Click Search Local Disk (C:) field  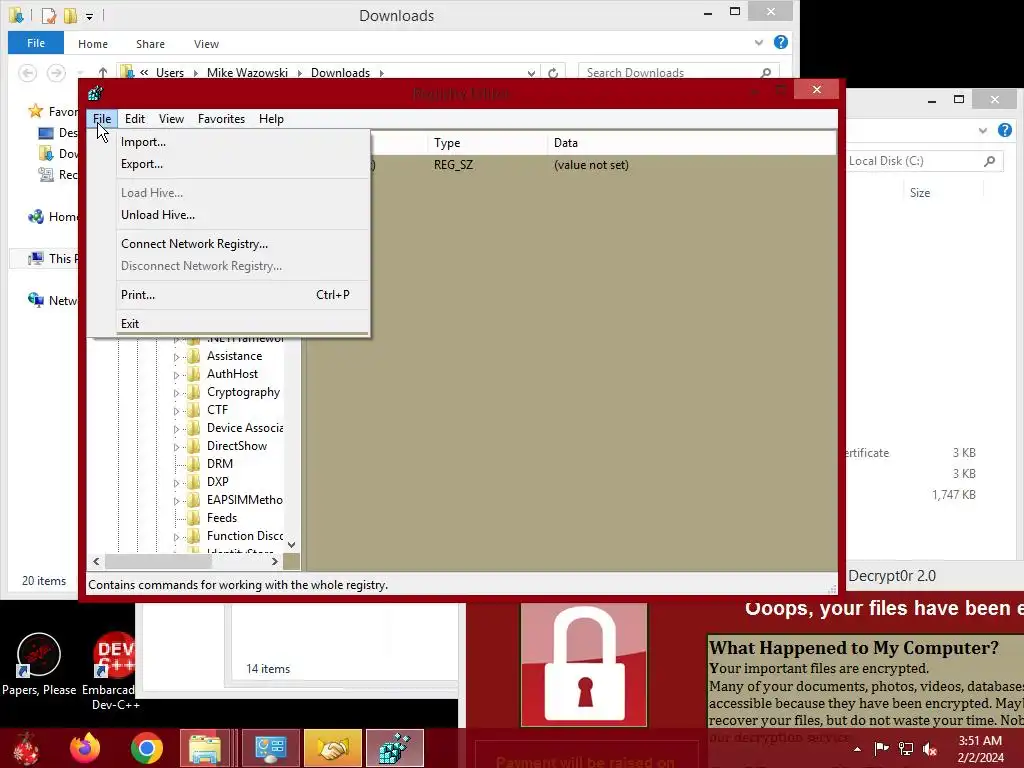click(x=923, y=161)
